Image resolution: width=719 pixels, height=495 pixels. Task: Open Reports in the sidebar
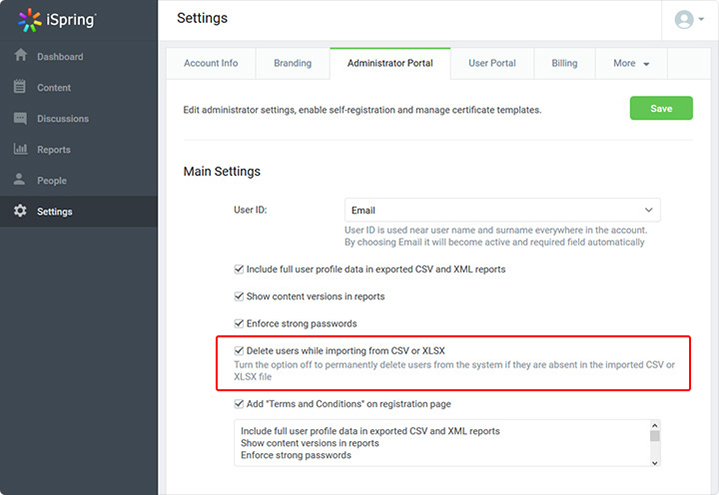[x=78, y=150]
